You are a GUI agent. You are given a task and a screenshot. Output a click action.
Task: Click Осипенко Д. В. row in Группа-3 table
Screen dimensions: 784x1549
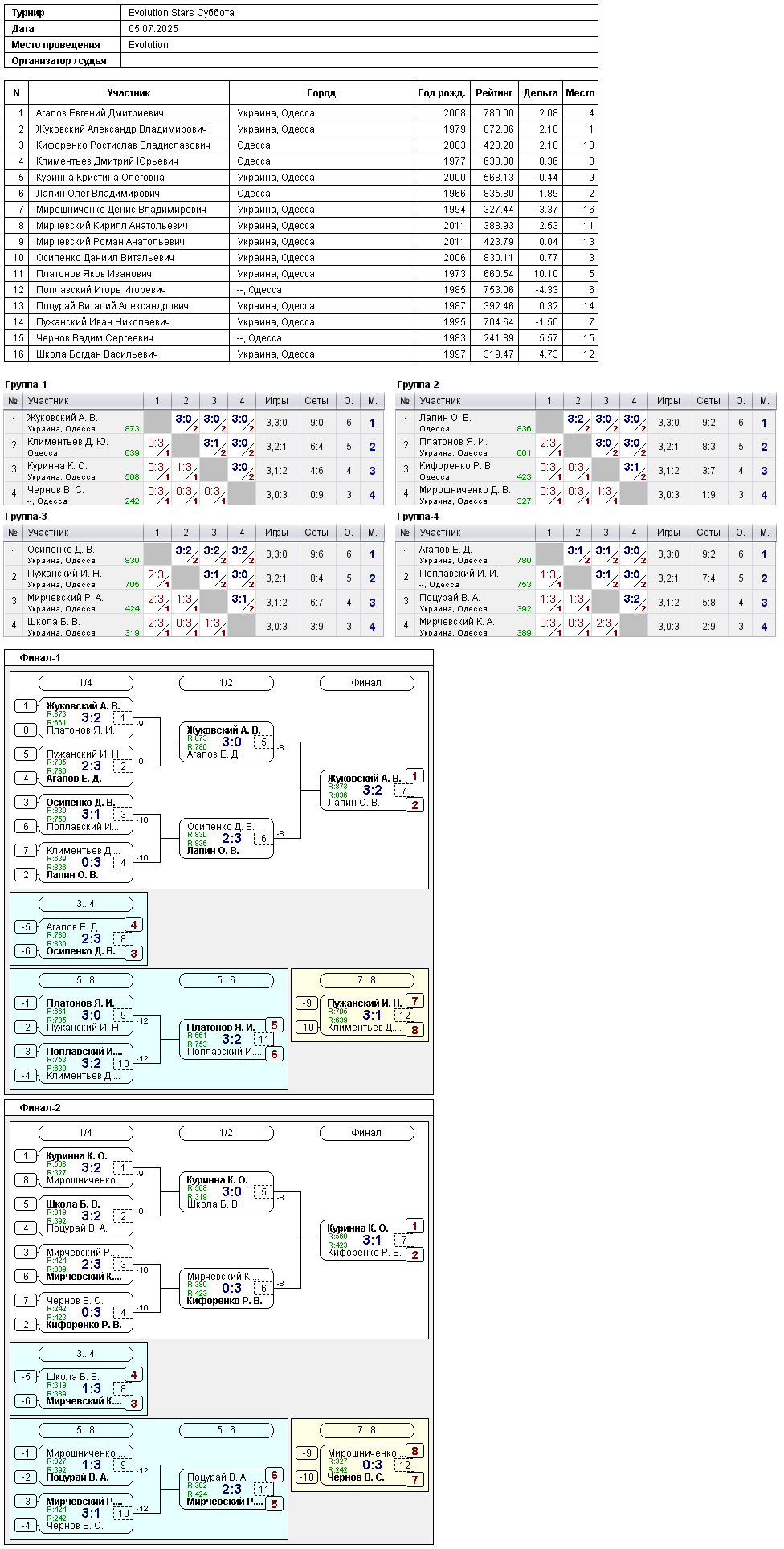(x=194, y=554)
